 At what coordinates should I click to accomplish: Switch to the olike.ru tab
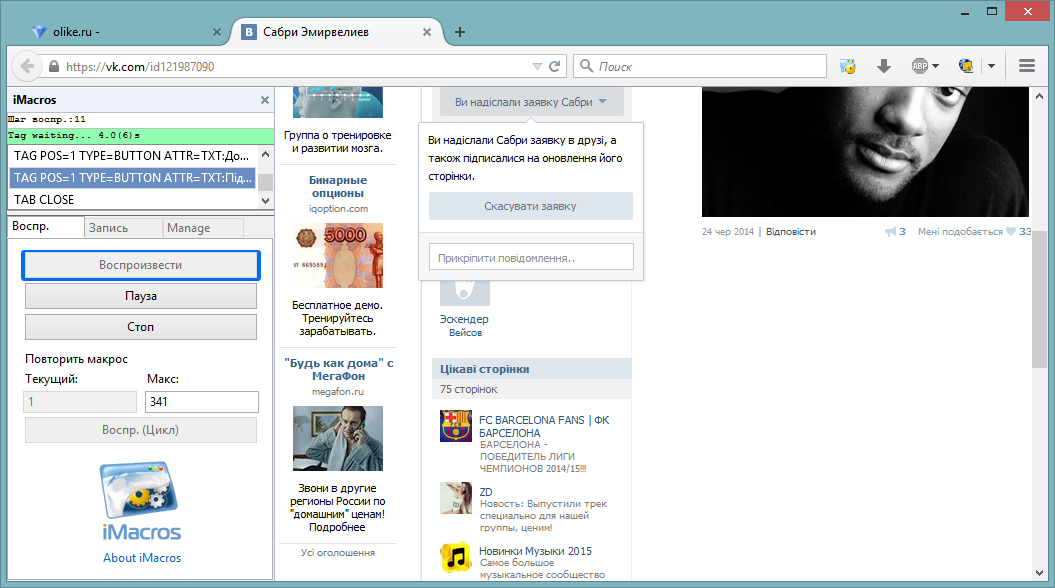click(x=128, y=32)
